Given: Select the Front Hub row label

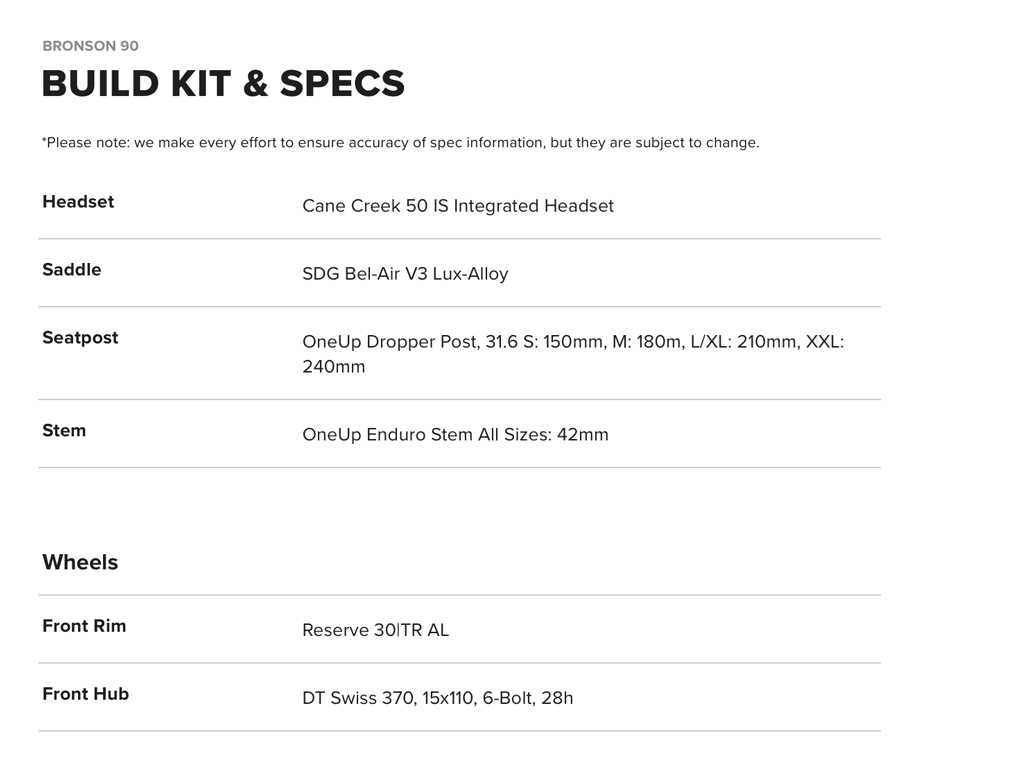Looking at the screenshot, I should (85, 694).
